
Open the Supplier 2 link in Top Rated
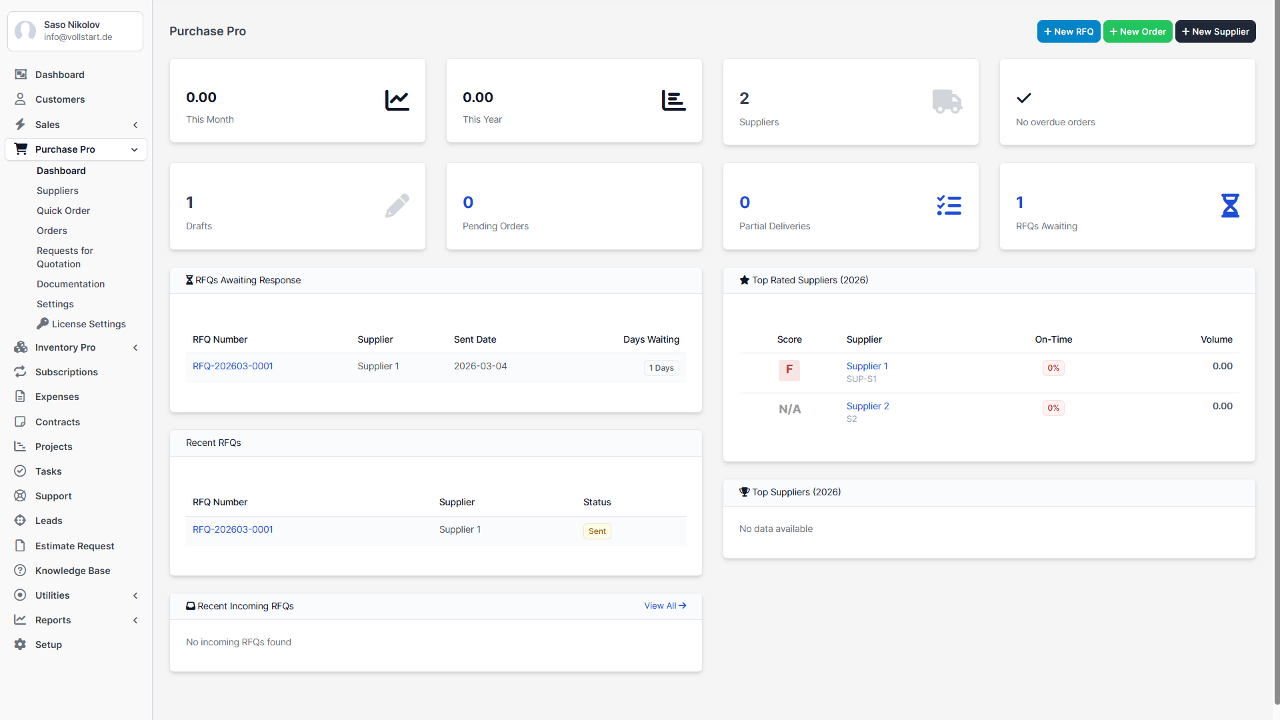click(868, 406)
